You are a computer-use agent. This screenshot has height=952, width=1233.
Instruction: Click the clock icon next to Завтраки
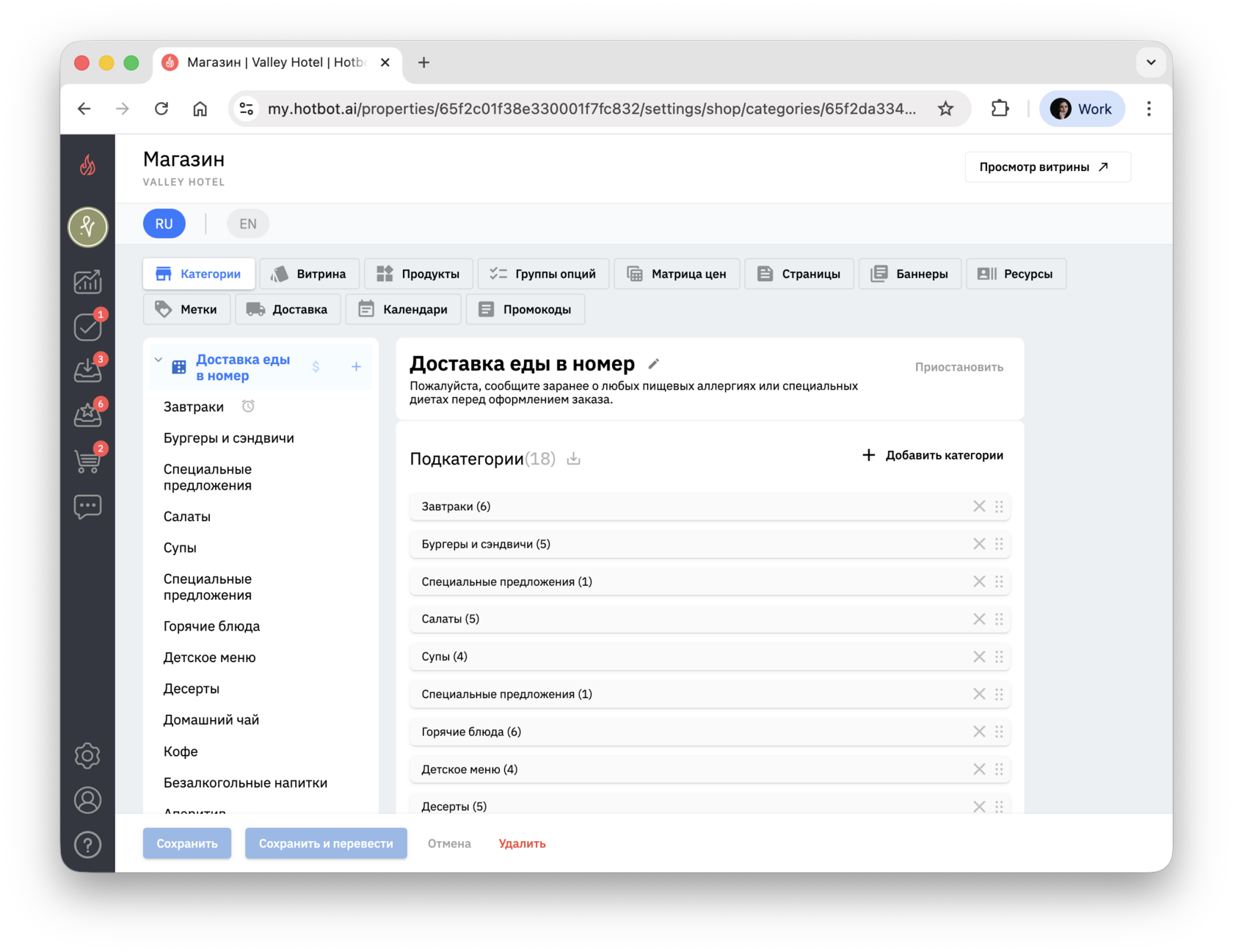pyautogui.click(x=248, y=406)
